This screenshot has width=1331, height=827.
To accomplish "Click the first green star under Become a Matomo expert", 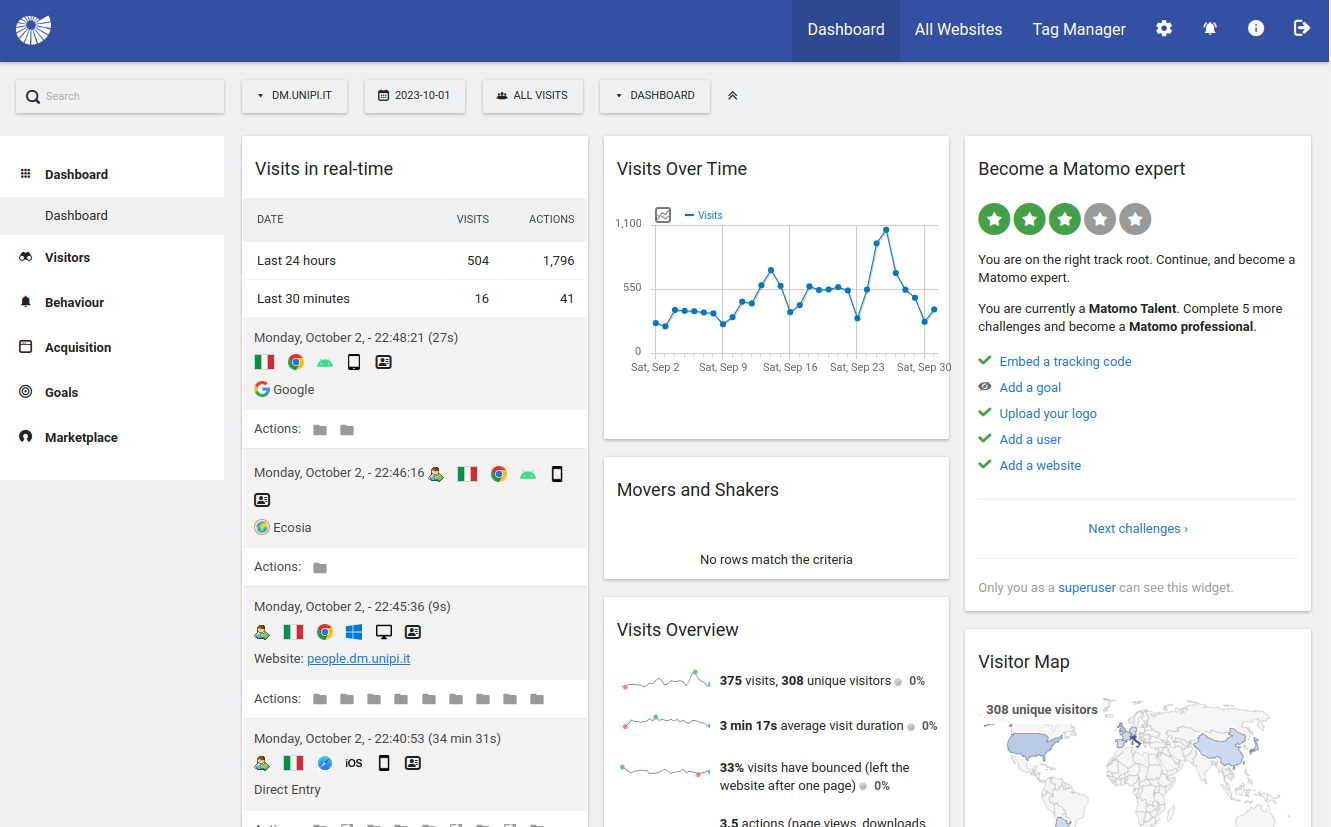I will pyautogui.click(x=994, y=219).
